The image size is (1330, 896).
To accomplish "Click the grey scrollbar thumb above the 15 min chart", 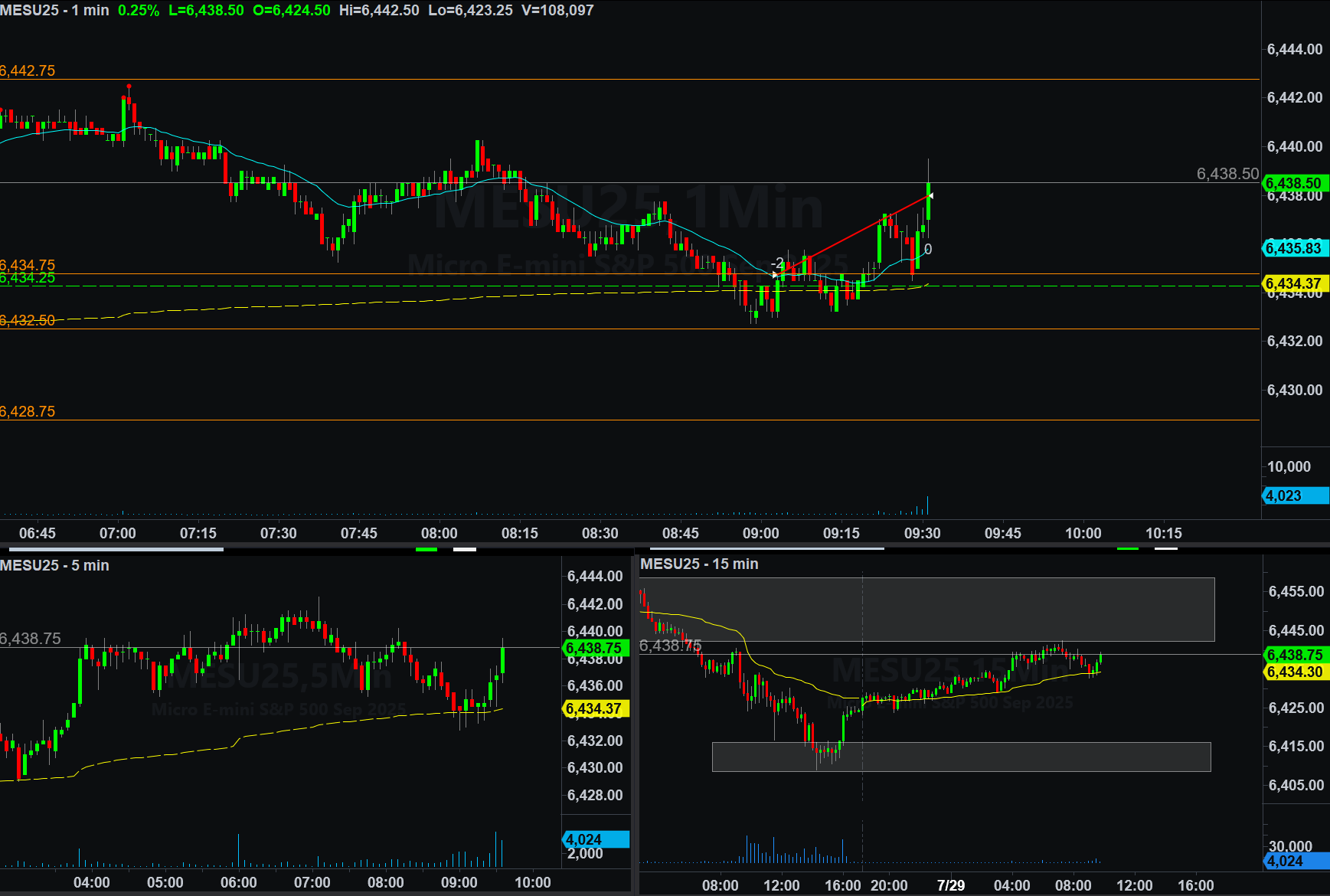I will coord(767,548).
